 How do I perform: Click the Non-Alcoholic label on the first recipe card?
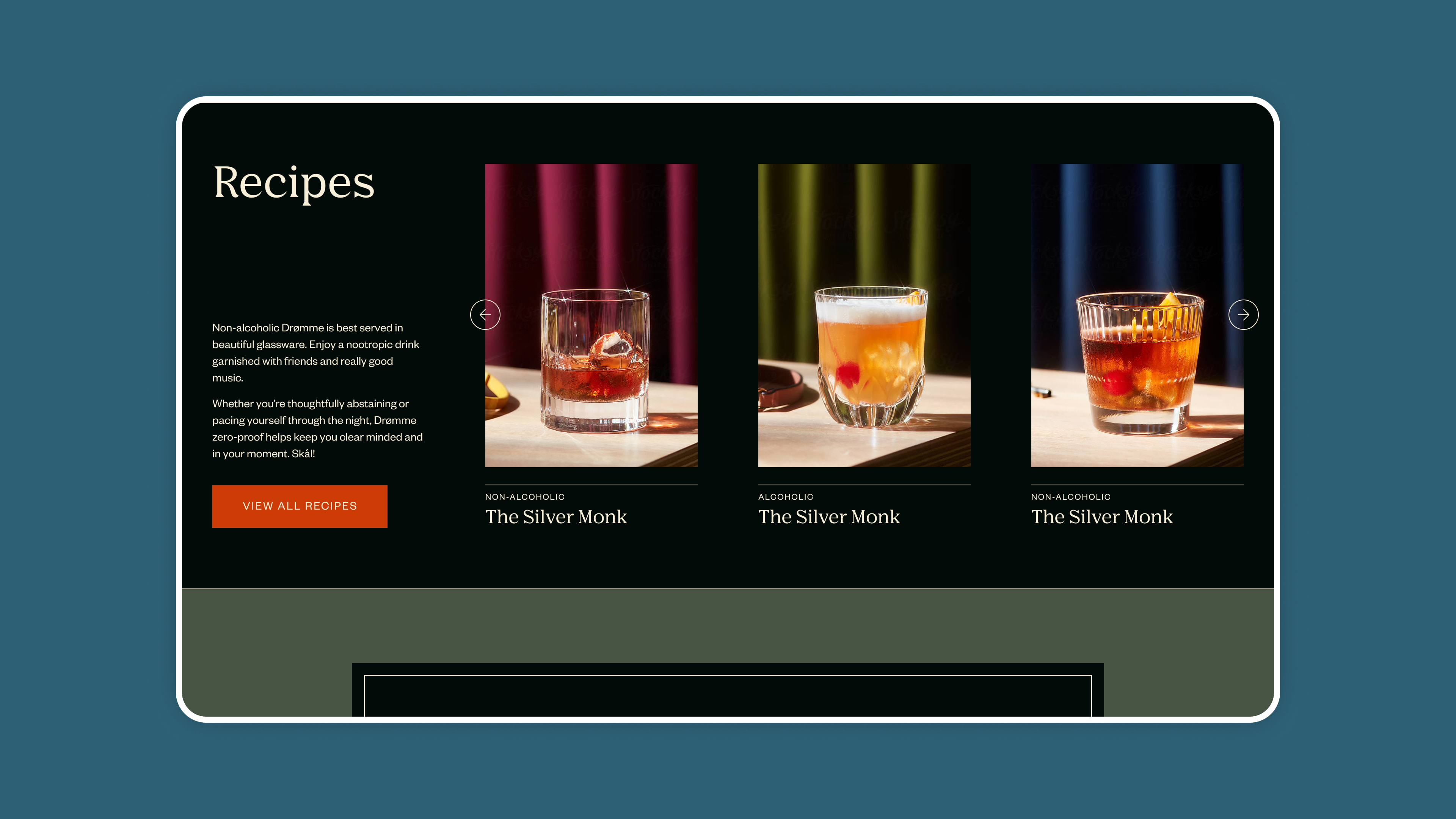pos(524,497)
